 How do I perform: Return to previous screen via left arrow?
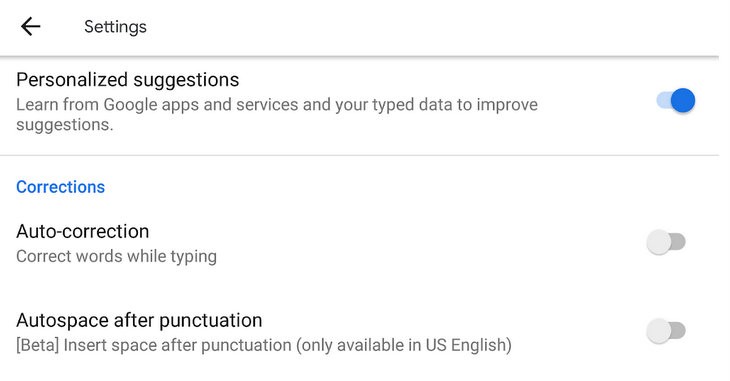[x=31, y=27]
